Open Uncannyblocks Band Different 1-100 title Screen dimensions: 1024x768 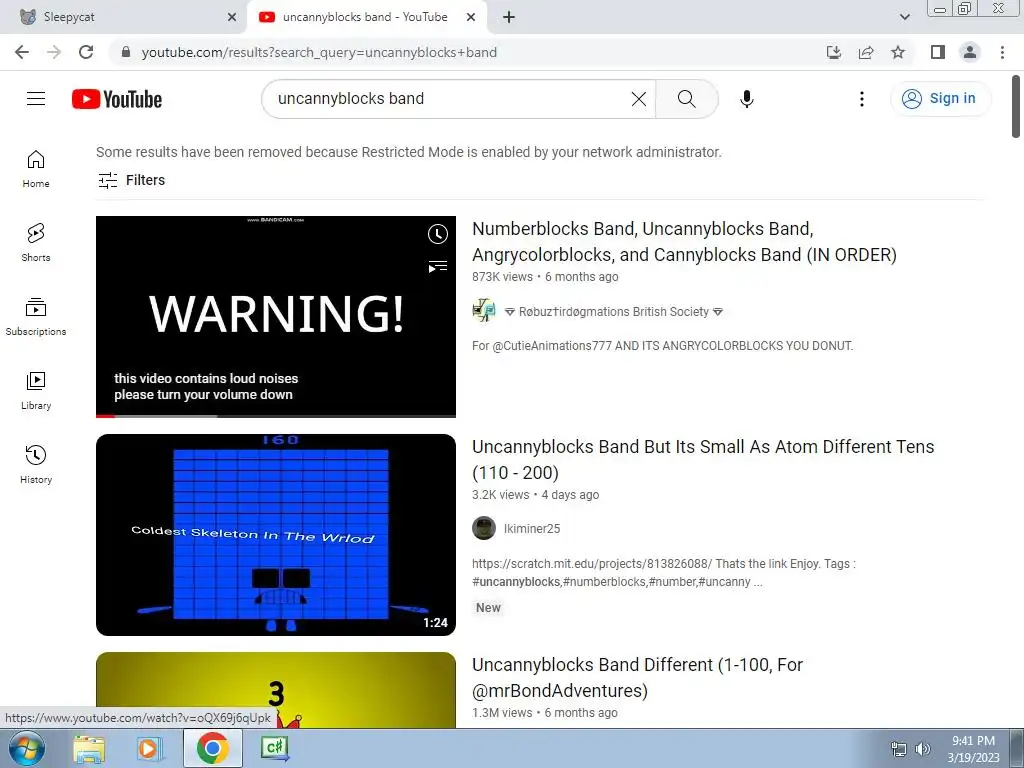(637, 677)
